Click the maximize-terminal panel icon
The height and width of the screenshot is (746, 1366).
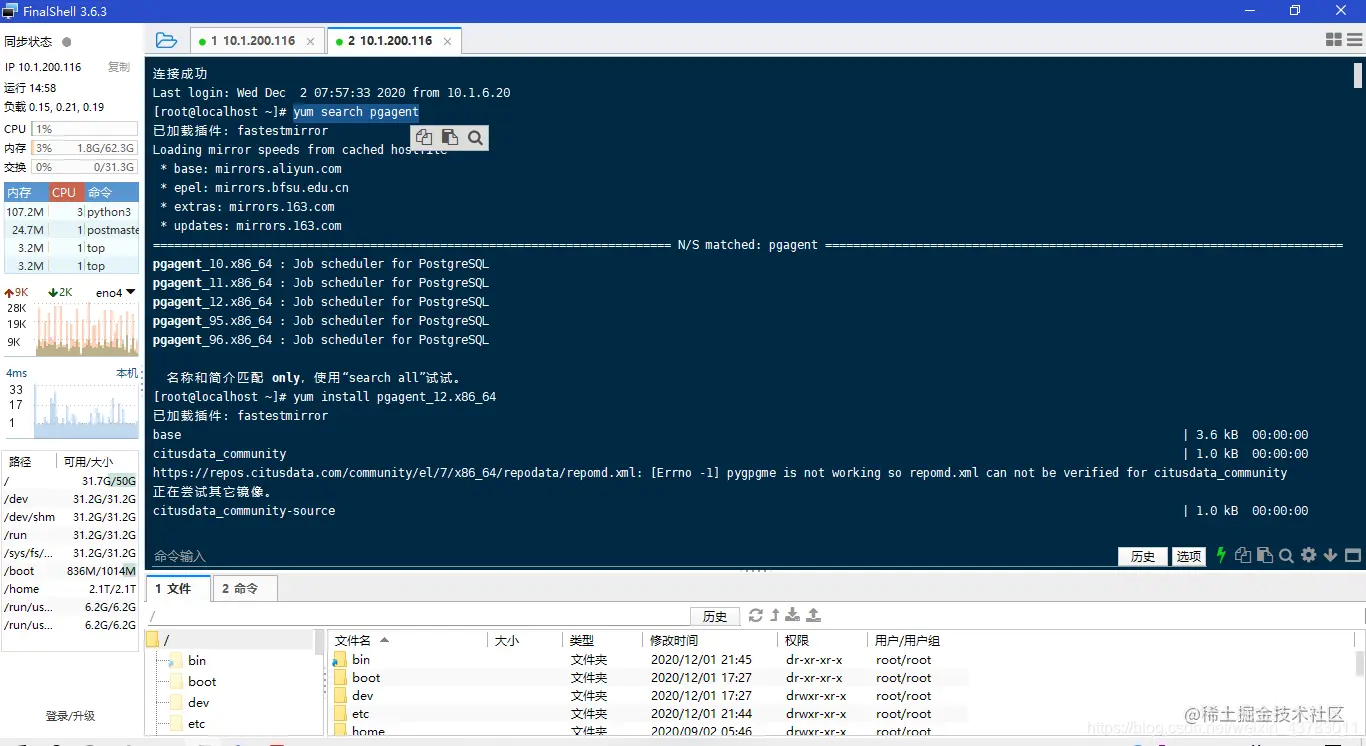click(x=1353, y=555)
